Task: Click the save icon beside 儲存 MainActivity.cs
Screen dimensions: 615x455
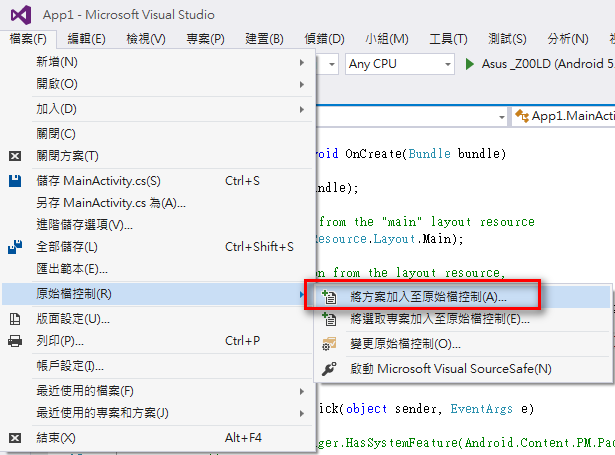Action: pyautogui.click(x=15, y=181)
